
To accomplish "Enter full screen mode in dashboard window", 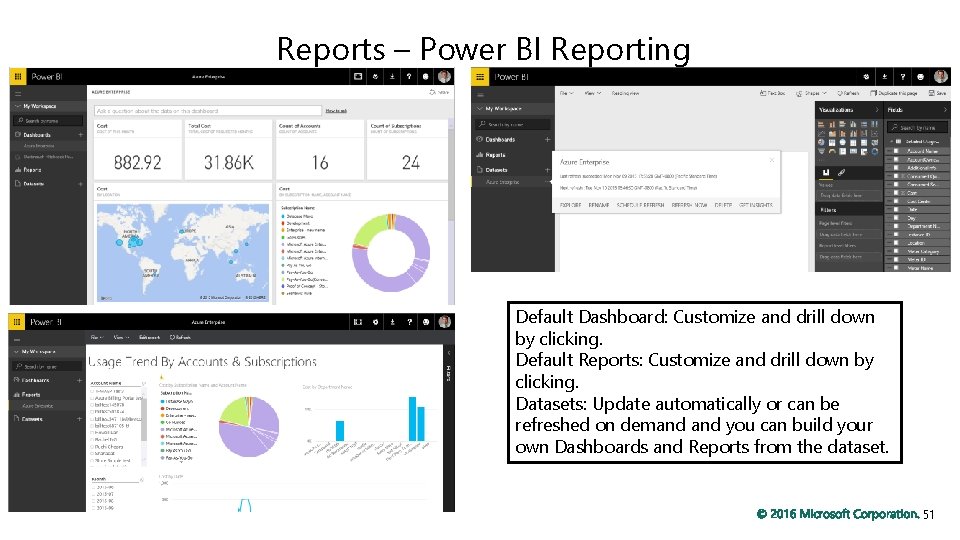I will [358, 77].
